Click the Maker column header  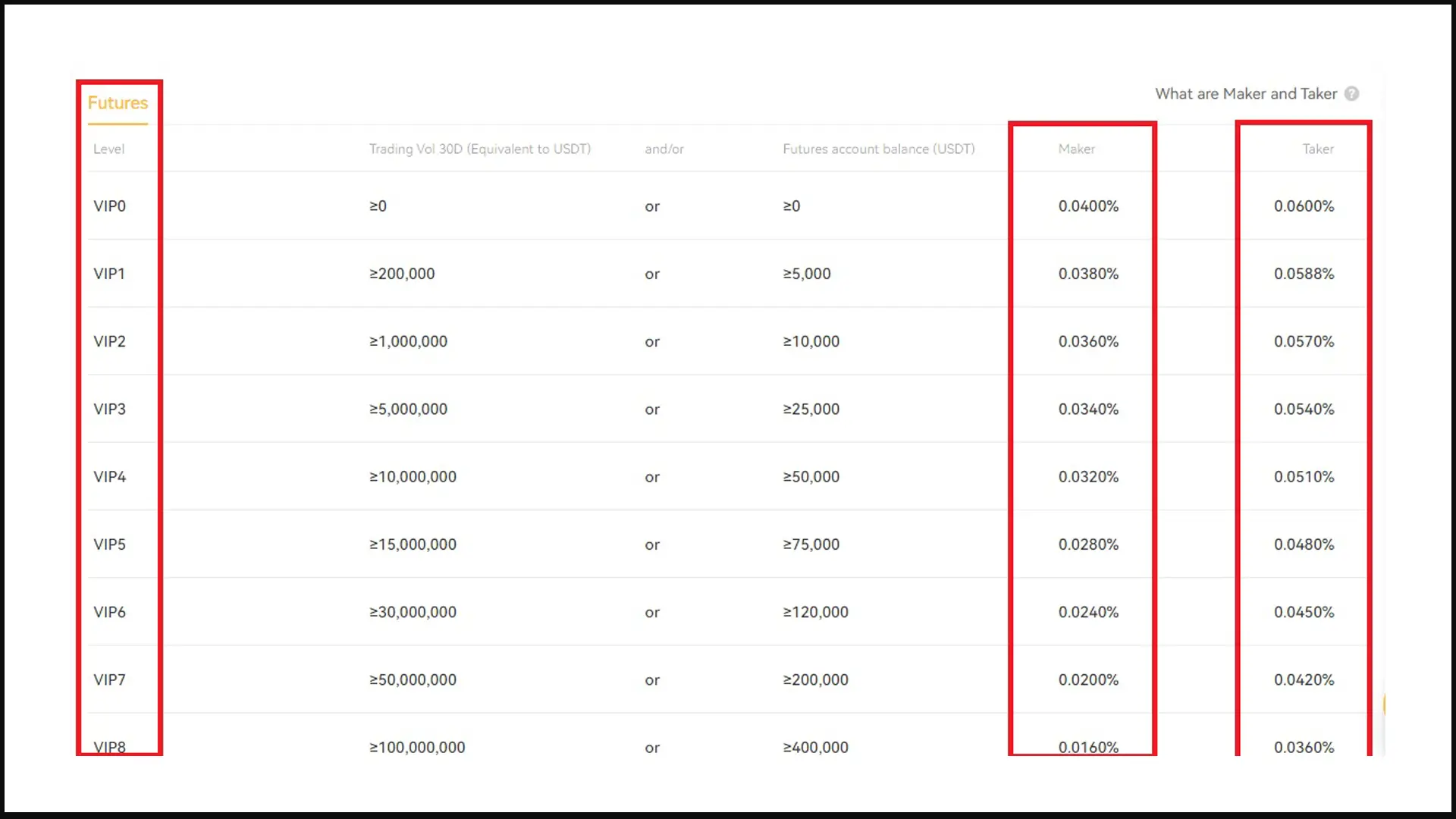1076,149
